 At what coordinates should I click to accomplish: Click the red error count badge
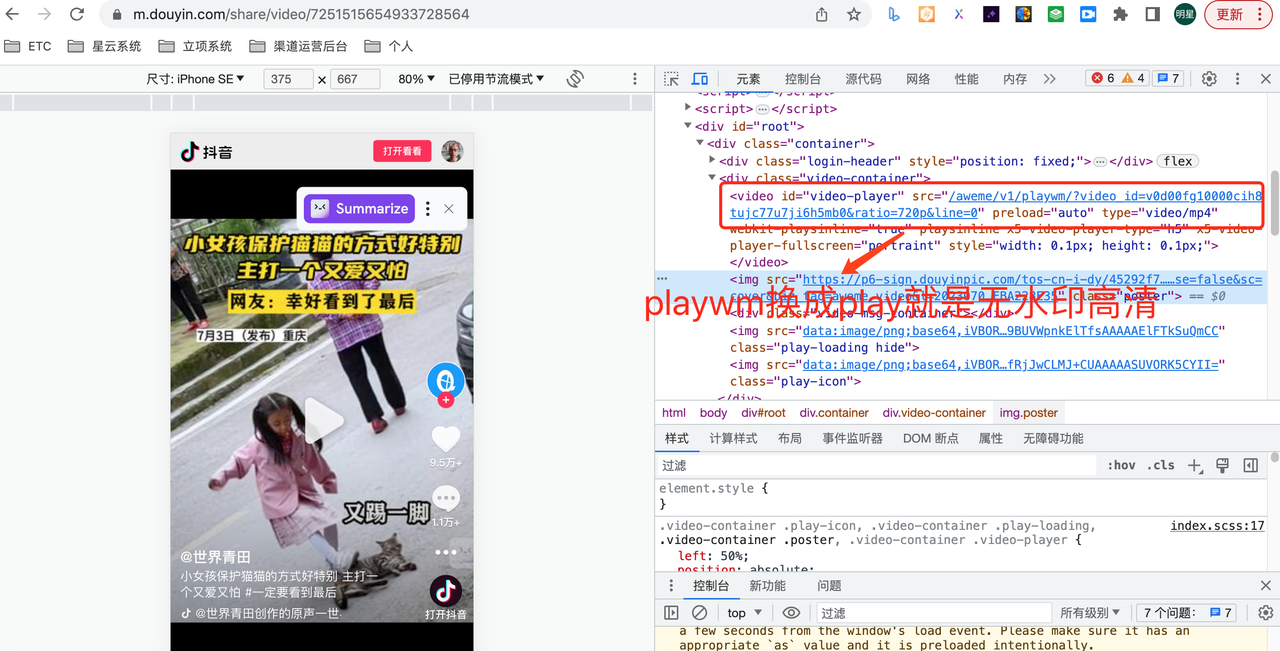1103,78
